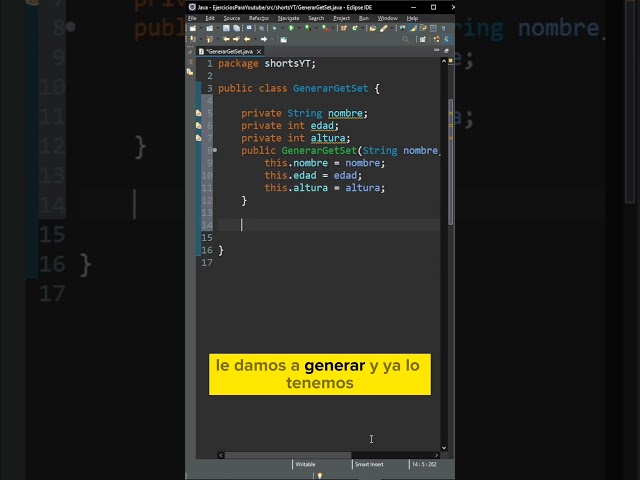This screenshot has width=640, height=480.
Task: Click the editor scroll-down arrow
Action: (x=444, y=448)
